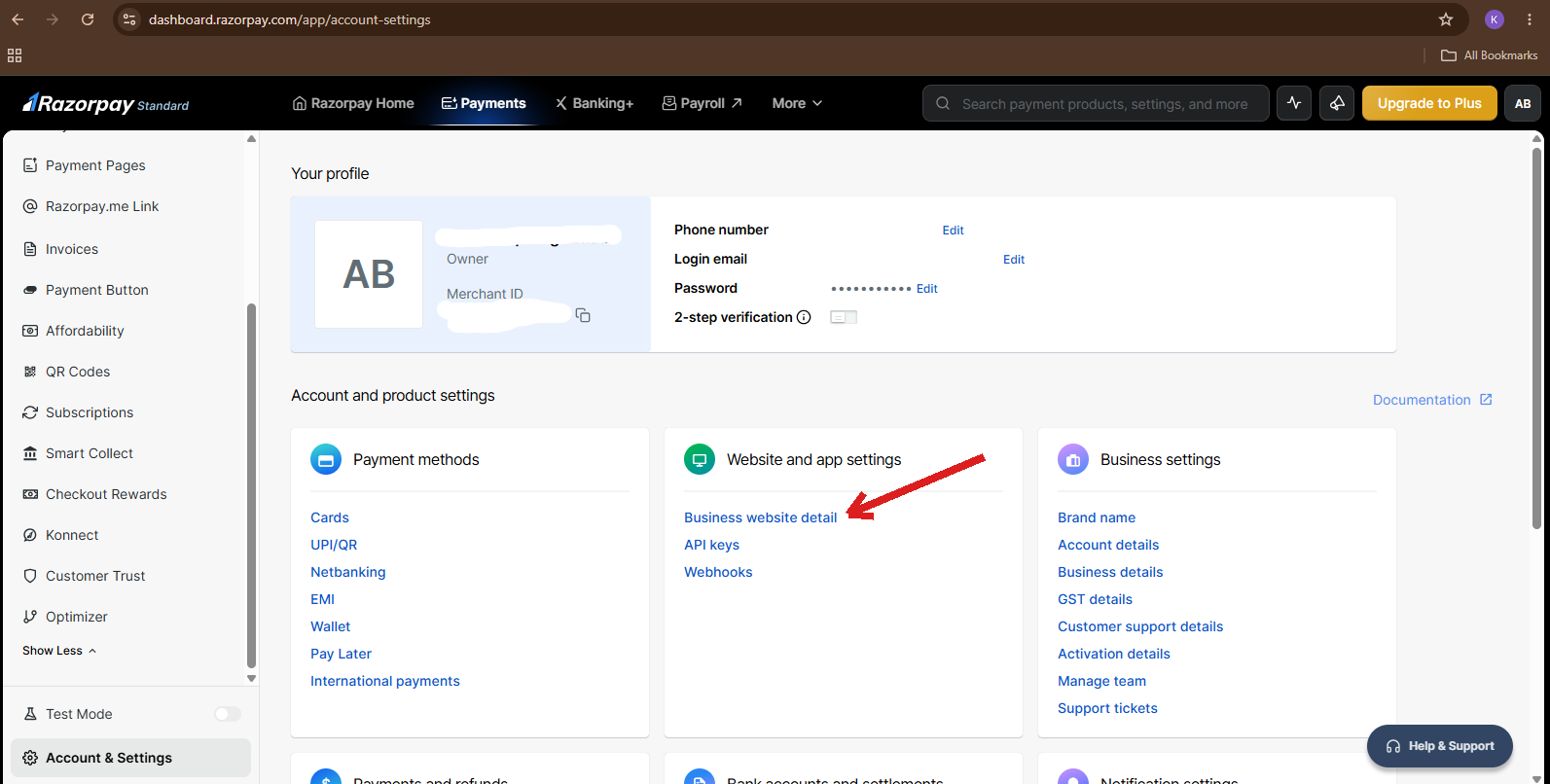Open UPI/QR settings link
This screenshot has width=1550, height=784.
point(334,545)
